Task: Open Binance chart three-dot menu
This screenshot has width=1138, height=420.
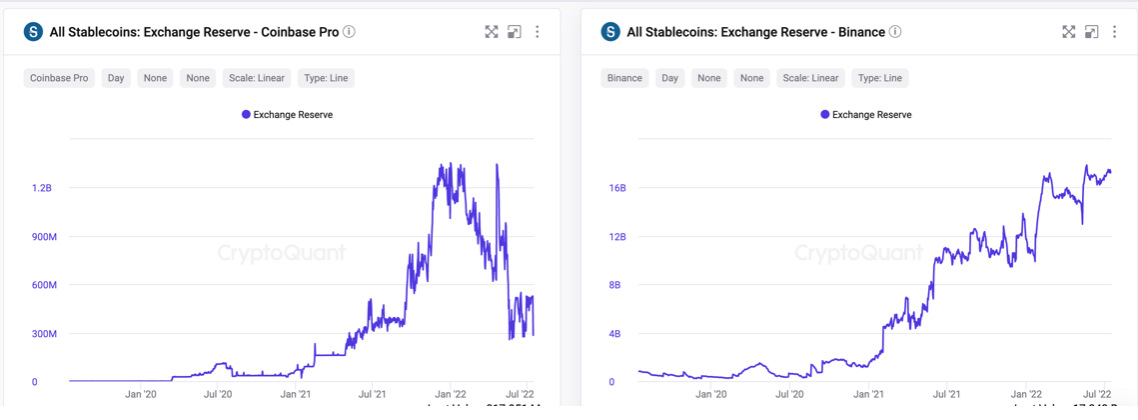Action: (1114, 31)
